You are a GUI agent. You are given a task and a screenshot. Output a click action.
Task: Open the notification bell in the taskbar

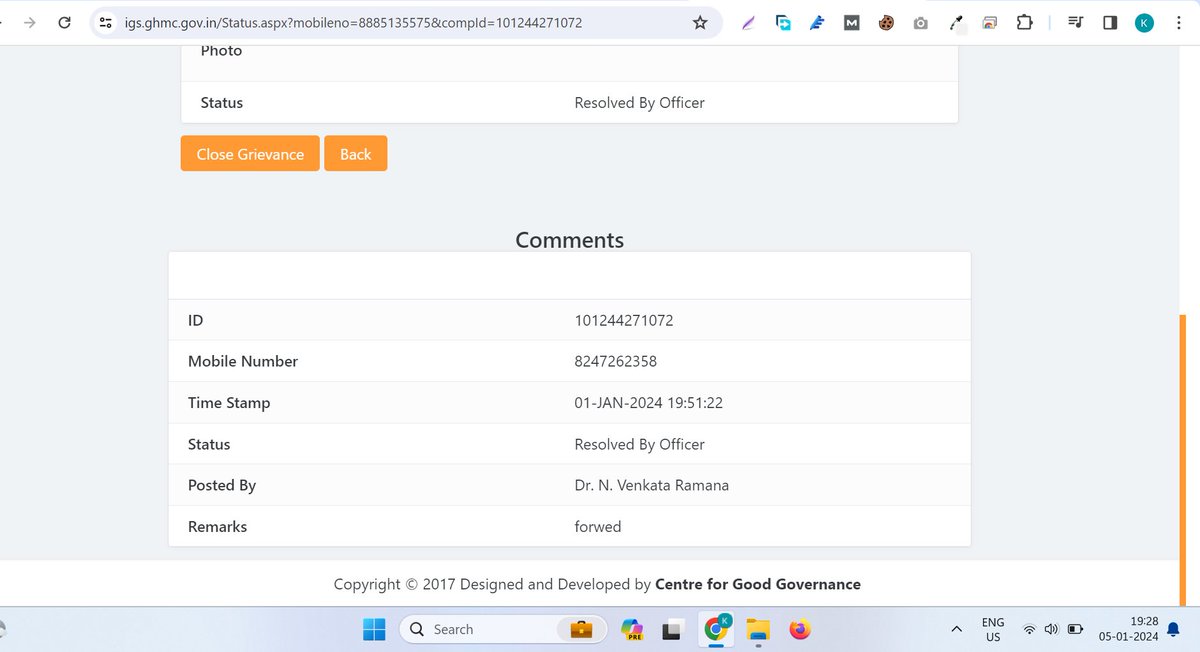(x=1174, y=630)
